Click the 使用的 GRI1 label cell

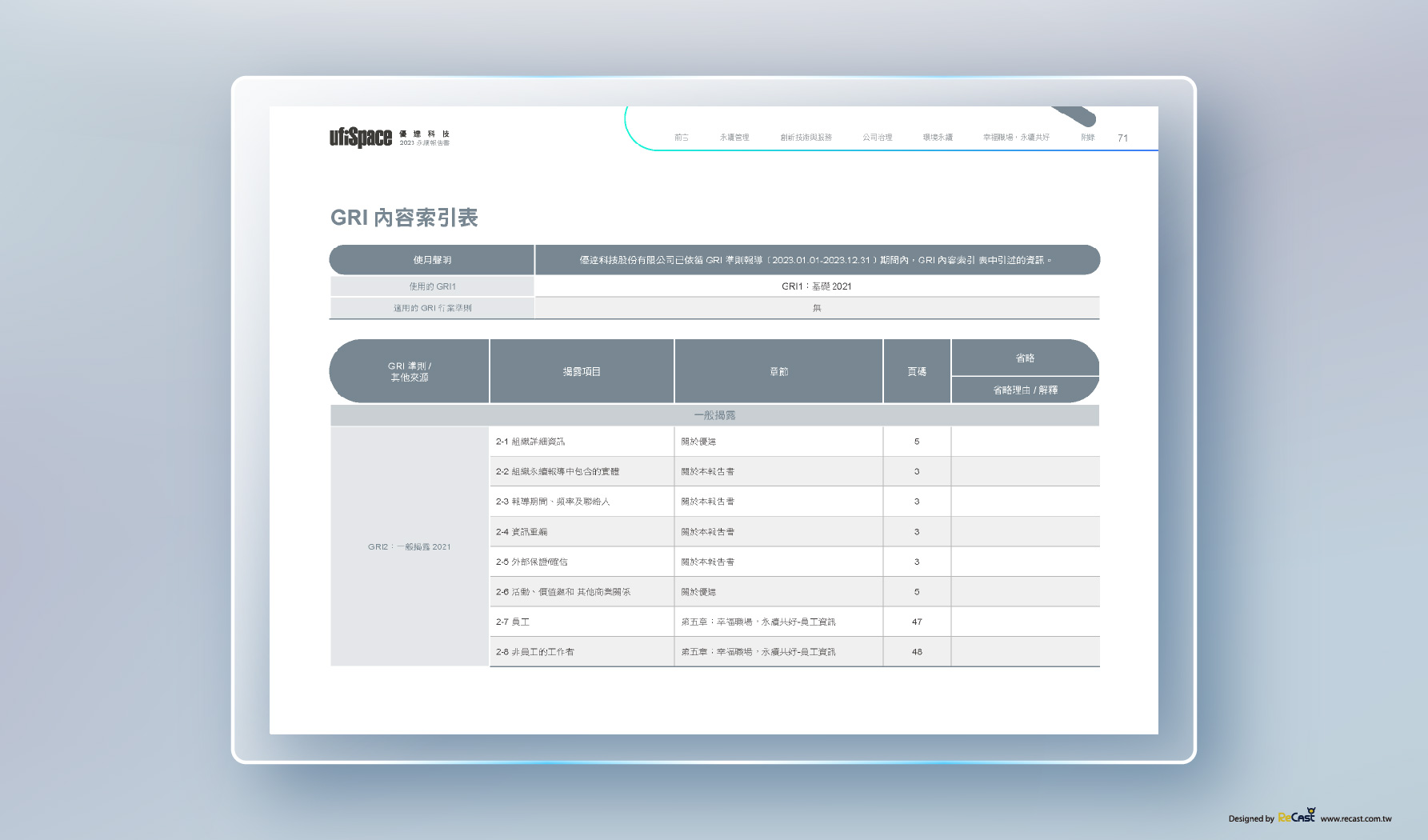point(432,286)
